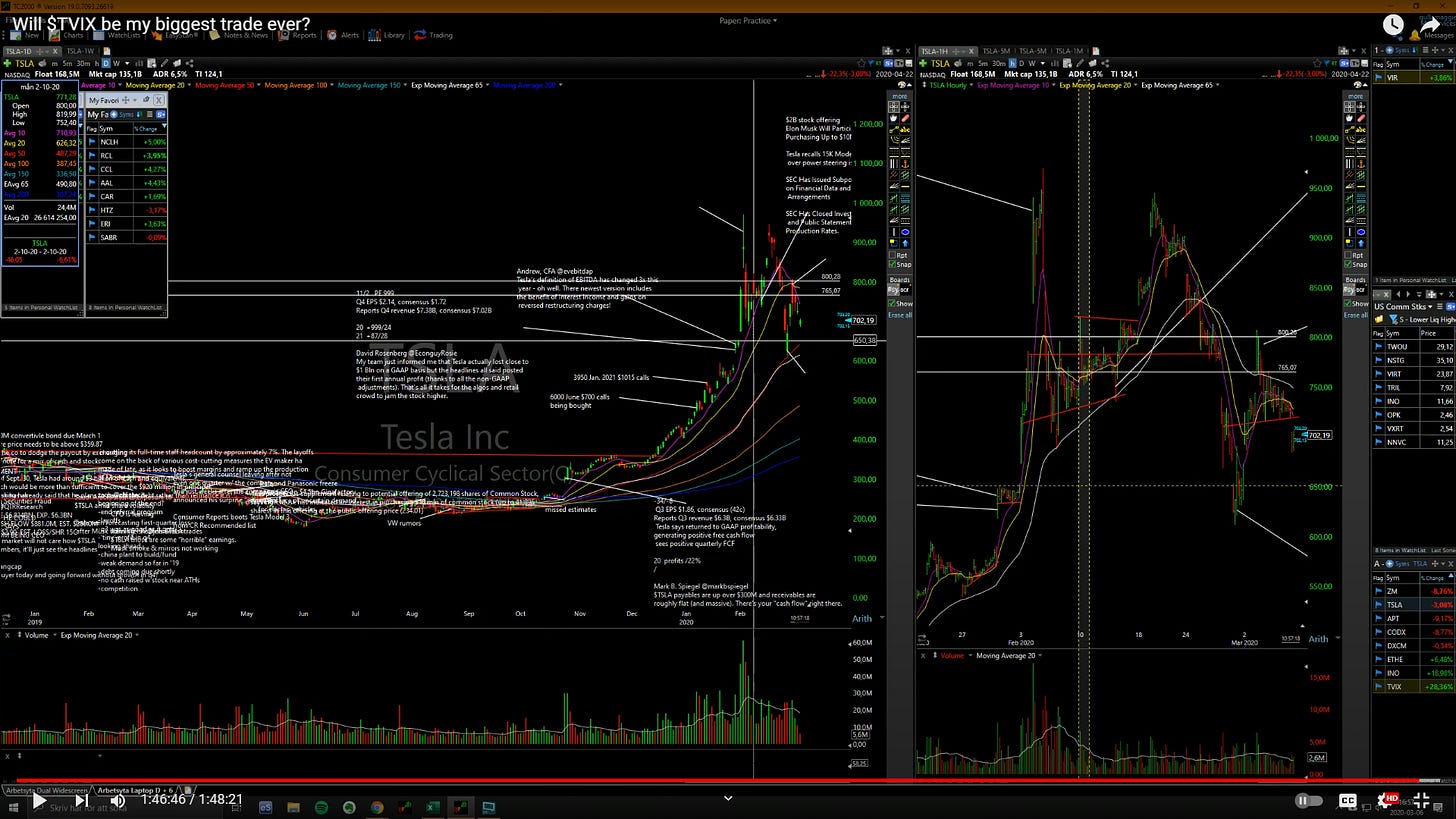This screenshot has height=819, width=1456.
Task: Mute the video volume
Action: pyautogui.click(x=118, y=800)
